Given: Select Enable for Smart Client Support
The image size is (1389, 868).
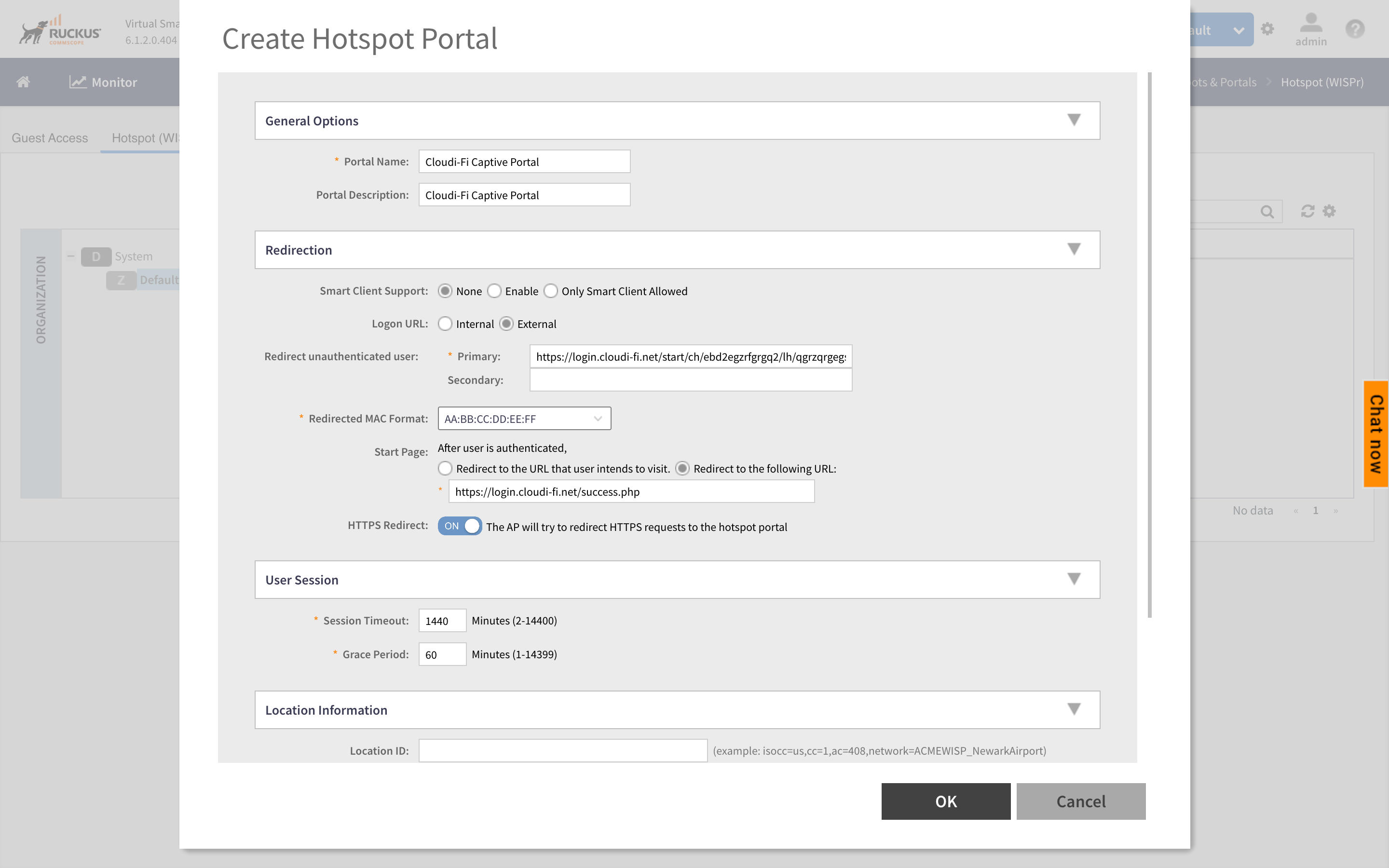Looking at the screenshot, I should click(494, 291).
